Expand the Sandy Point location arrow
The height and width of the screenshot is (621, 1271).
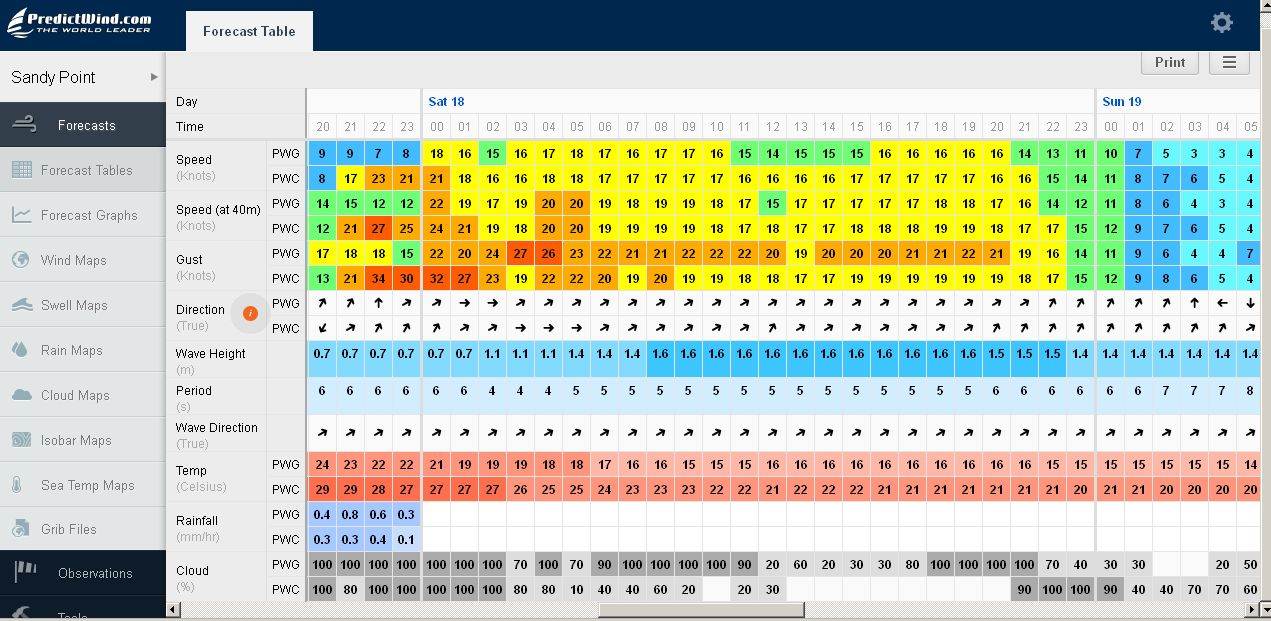point(154,77)
